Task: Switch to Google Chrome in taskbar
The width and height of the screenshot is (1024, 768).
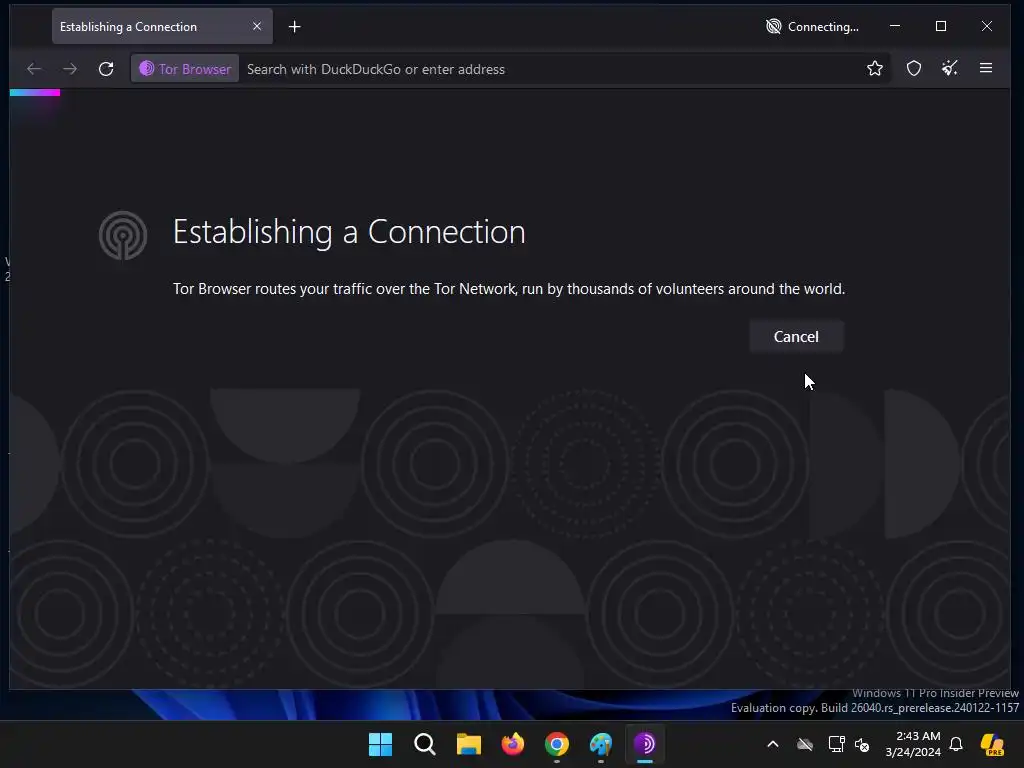Action: pos(557,744)
